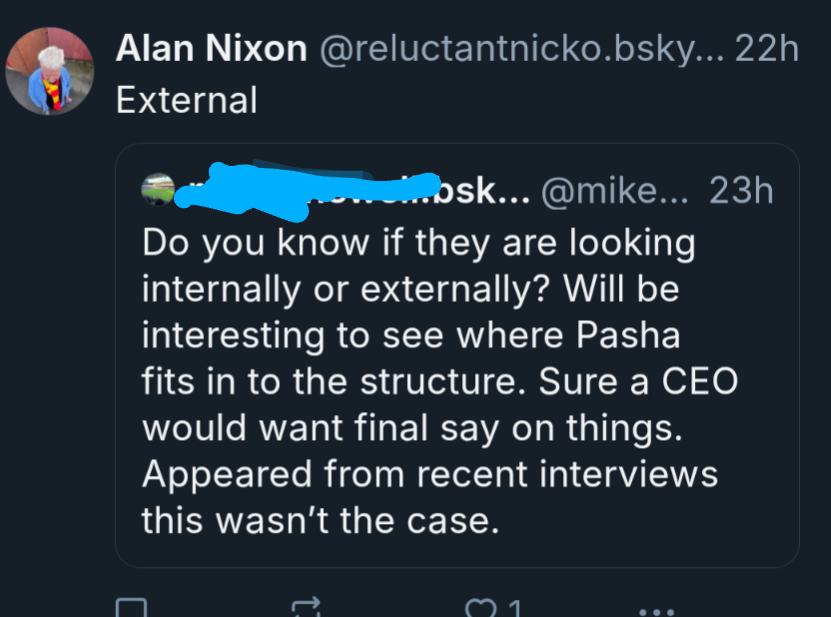Click the 23h quoted post timestamp
This screenshot has height=617, width=831.
(x=740, y=190)
